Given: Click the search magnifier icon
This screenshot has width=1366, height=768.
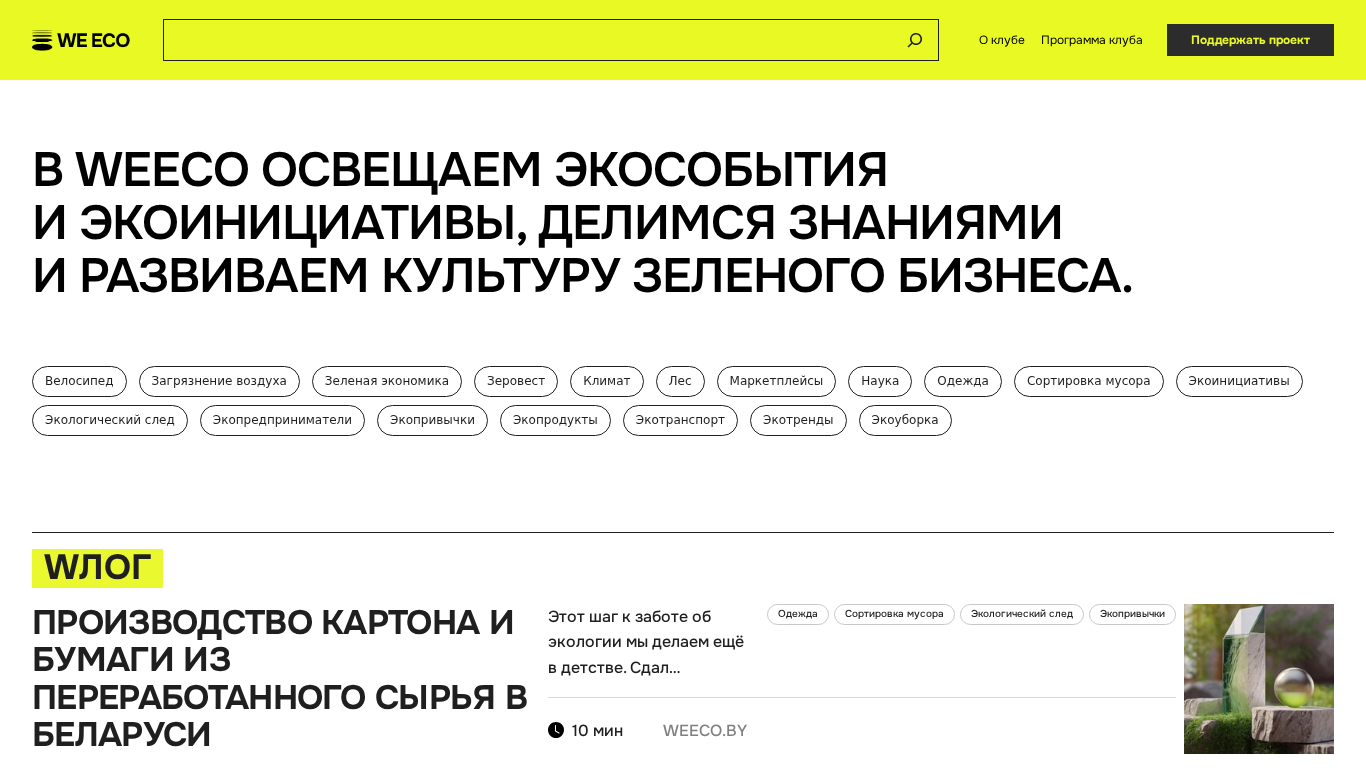Looking at the screenshot, I should 915,40.
